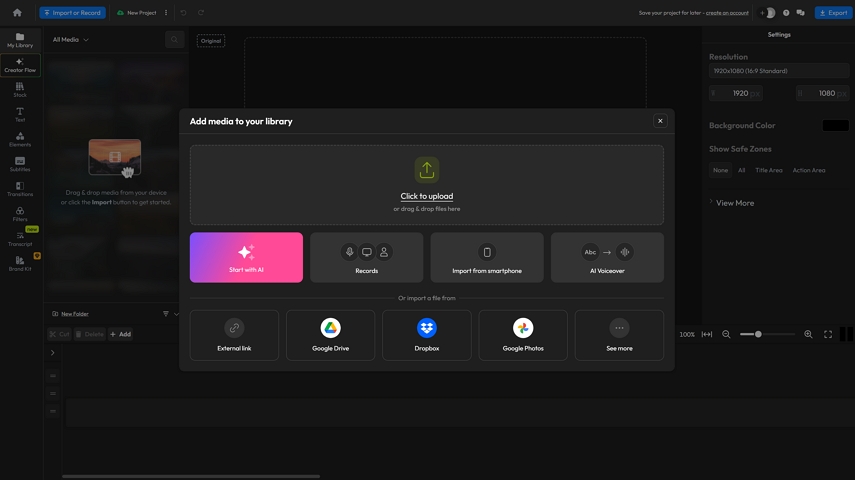Choose External link import option
855x480 pixels.
(x=234, y=335)
